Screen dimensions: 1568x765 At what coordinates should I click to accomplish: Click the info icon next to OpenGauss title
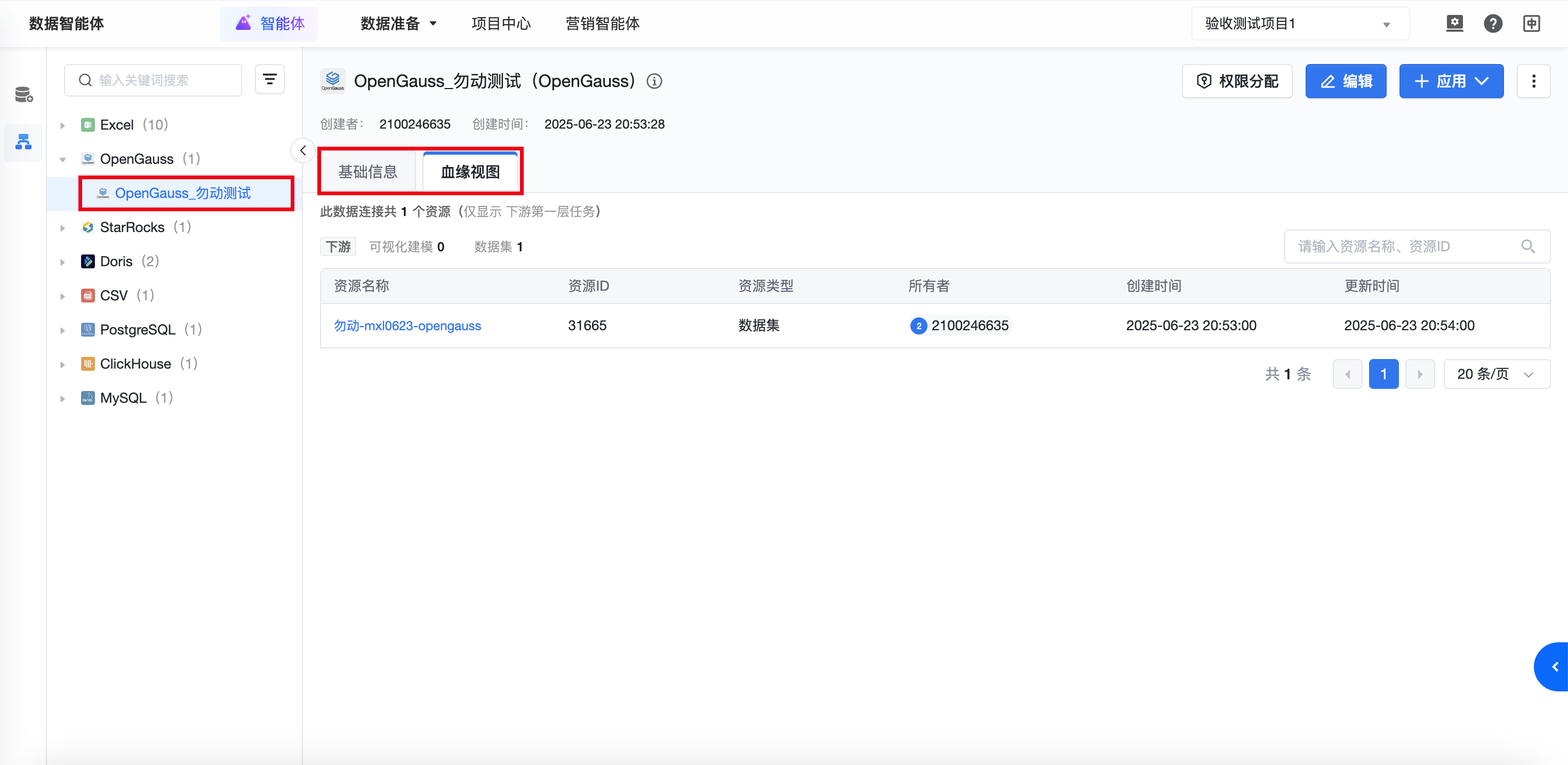(x=654, y=81)
